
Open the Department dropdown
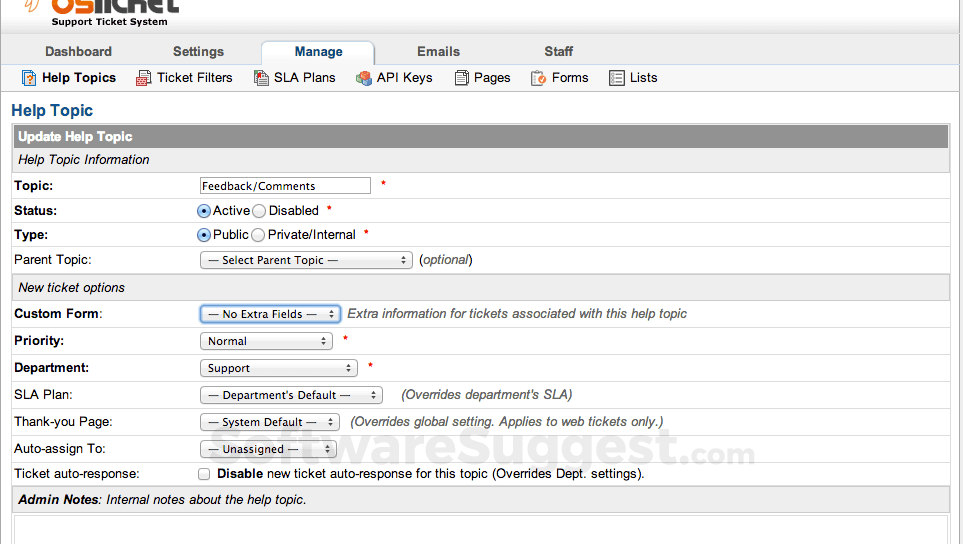coord(278,368)
